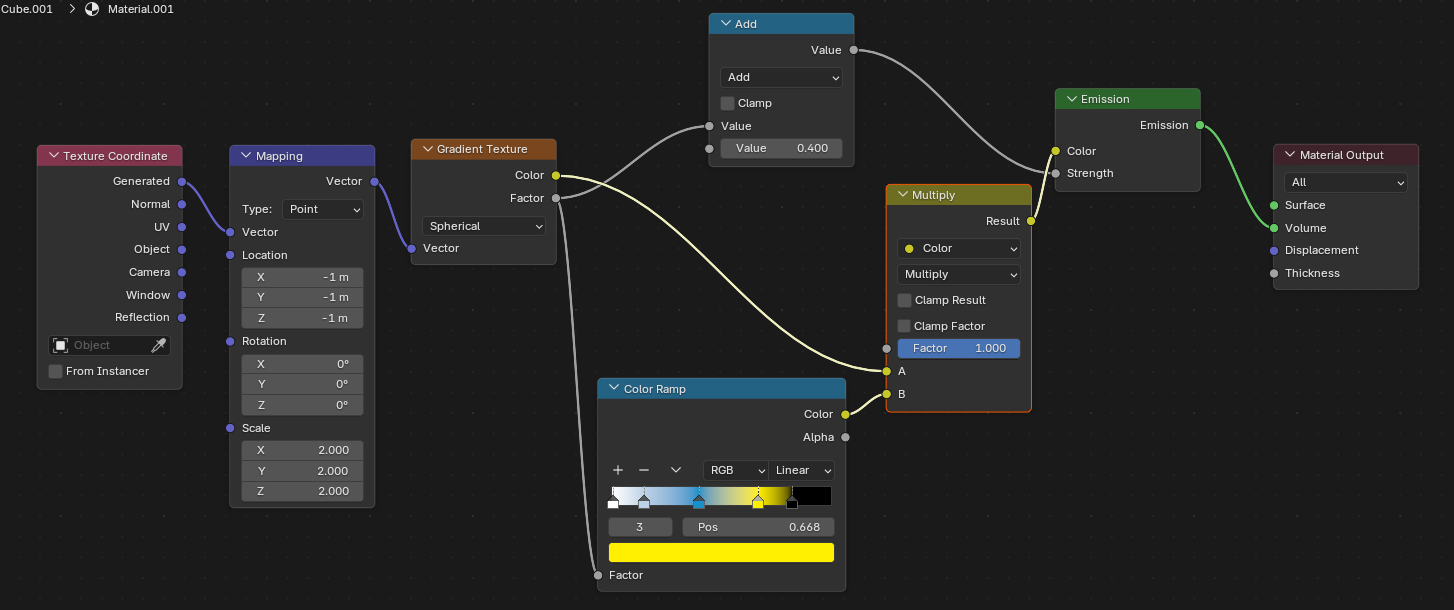Select the black color stop on ramp
1454x610 pixels.
pyautogui.click(x=792, y=503)
